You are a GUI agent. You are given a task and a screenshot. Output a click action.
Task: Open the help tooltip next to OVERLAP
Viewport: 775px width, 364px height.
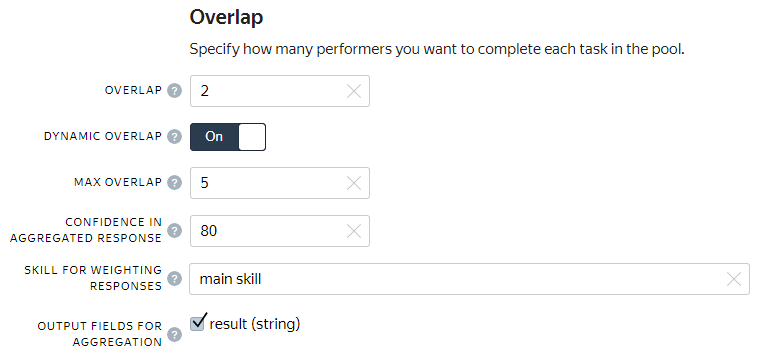pos(174,91)
